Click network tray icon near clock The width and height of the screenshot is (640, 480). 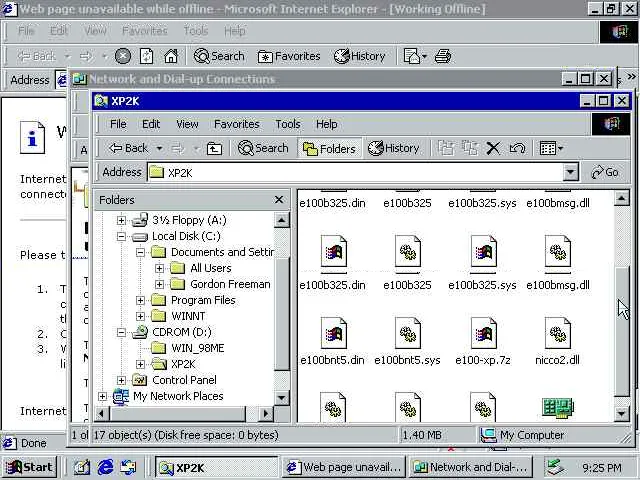556,467
